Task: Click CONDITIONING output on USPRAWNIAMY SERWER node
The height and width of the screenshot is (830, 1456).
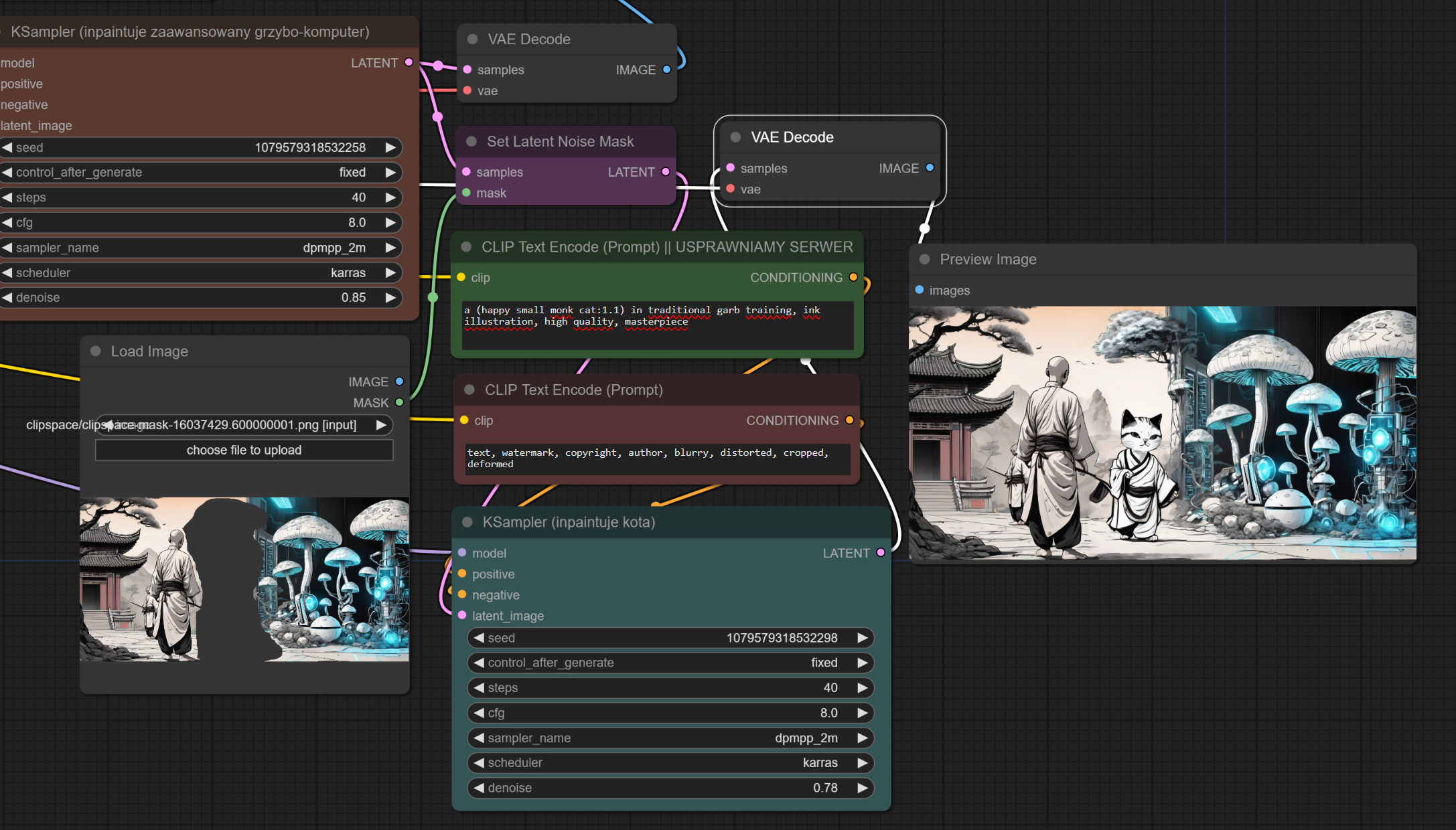Action: pos(853,277)
